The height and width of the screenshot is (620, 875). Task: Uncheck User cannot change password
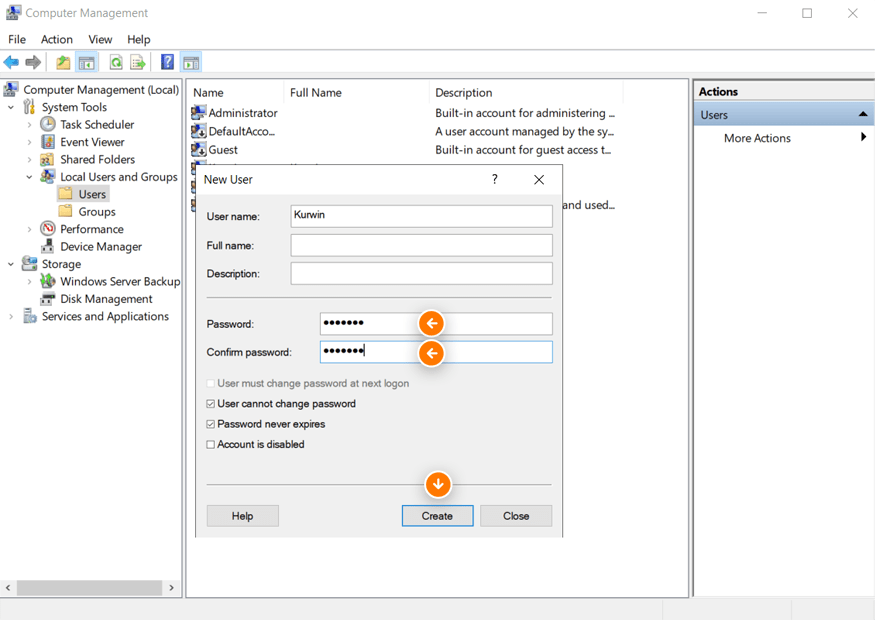pyautogui.click(x=210, y=404)
